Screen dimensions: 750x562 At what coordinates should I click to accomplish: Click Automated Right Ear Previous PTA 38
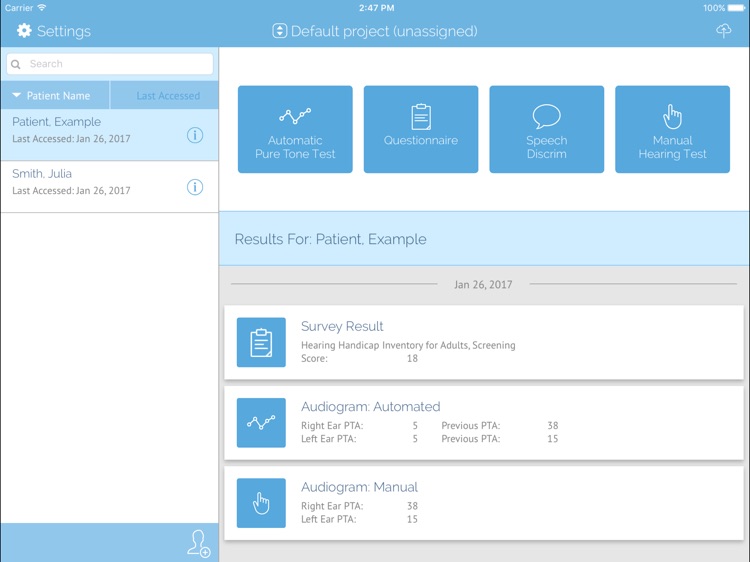(552, 425)
